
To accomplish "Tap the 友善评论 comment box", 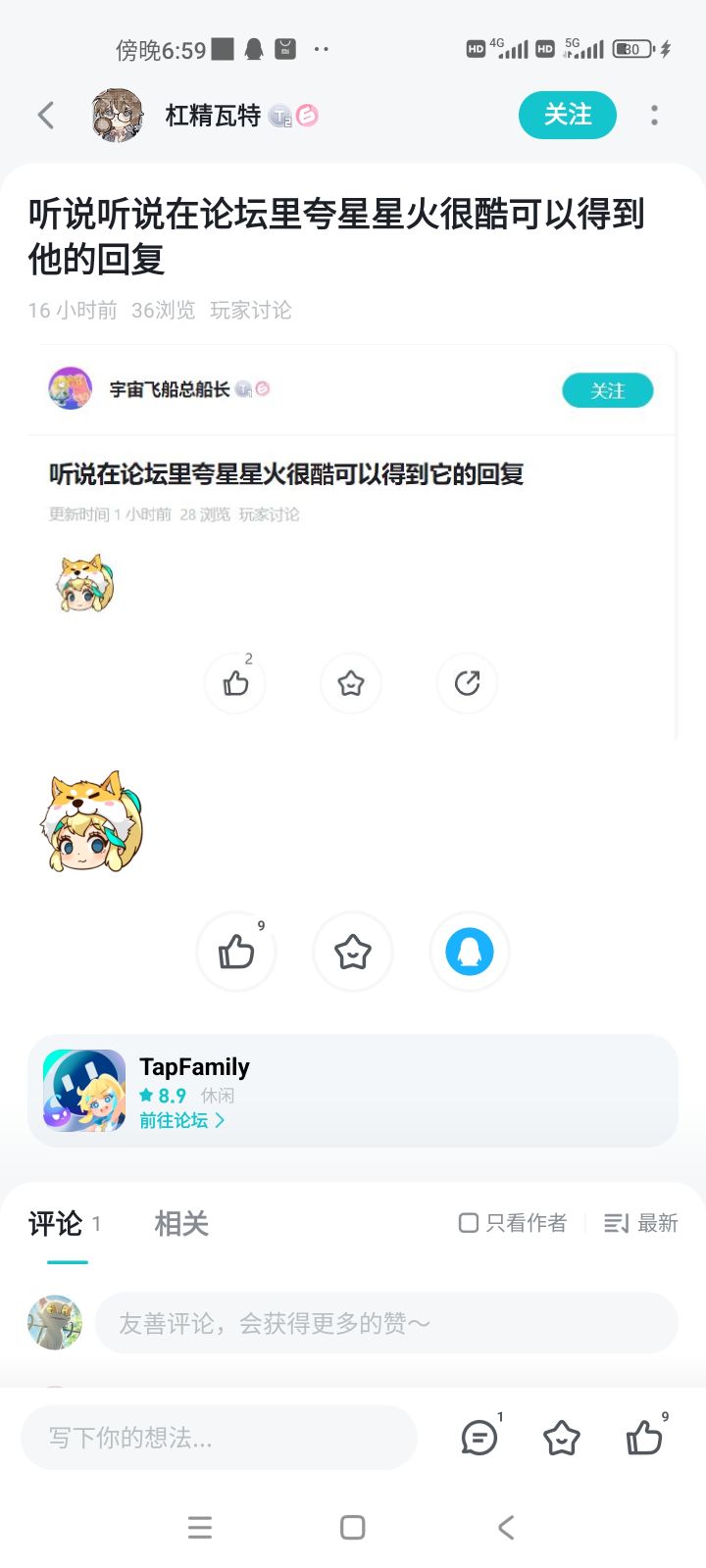I will [386, 1323].
